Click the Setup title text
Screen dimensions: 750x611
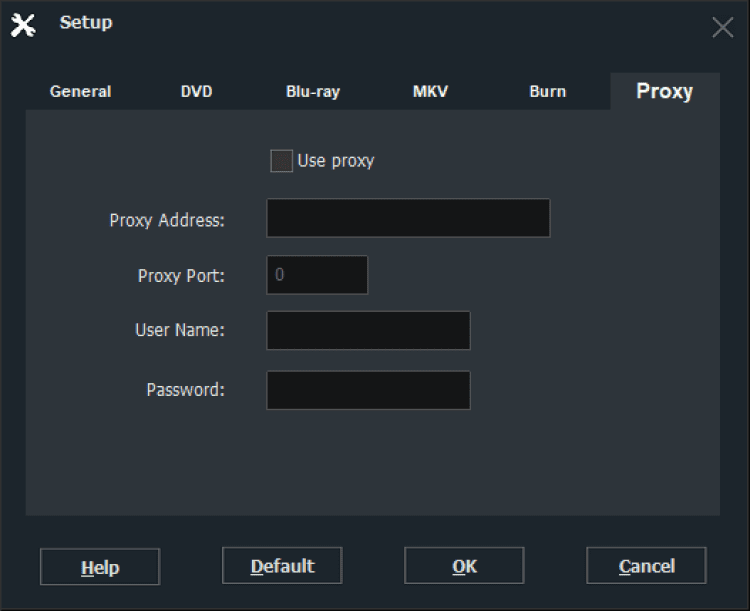tap(86, 23)
